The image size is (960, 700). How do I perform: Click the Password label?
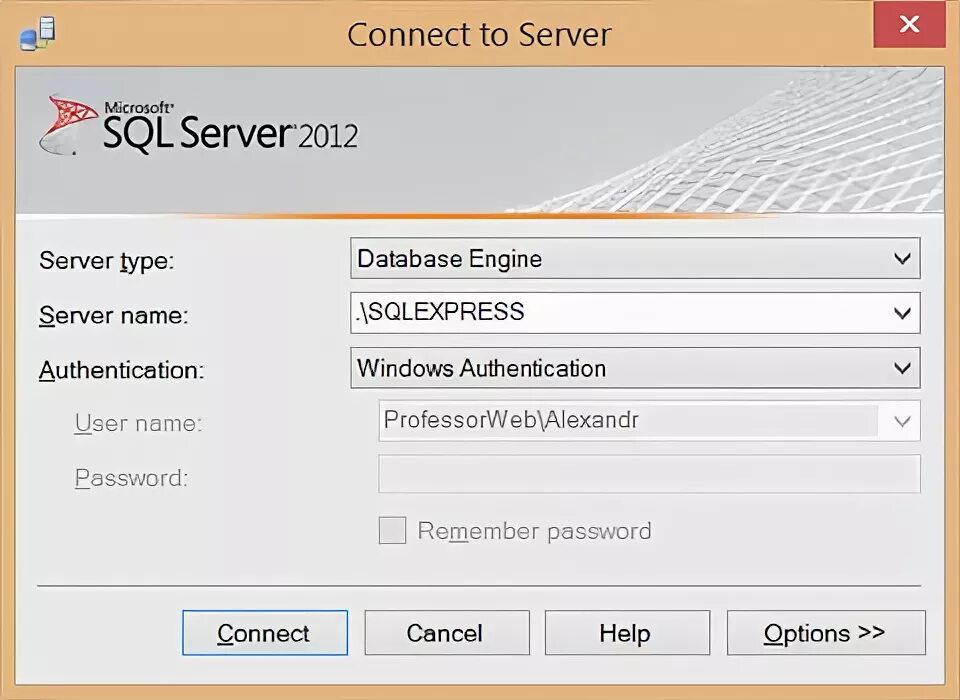131,478
